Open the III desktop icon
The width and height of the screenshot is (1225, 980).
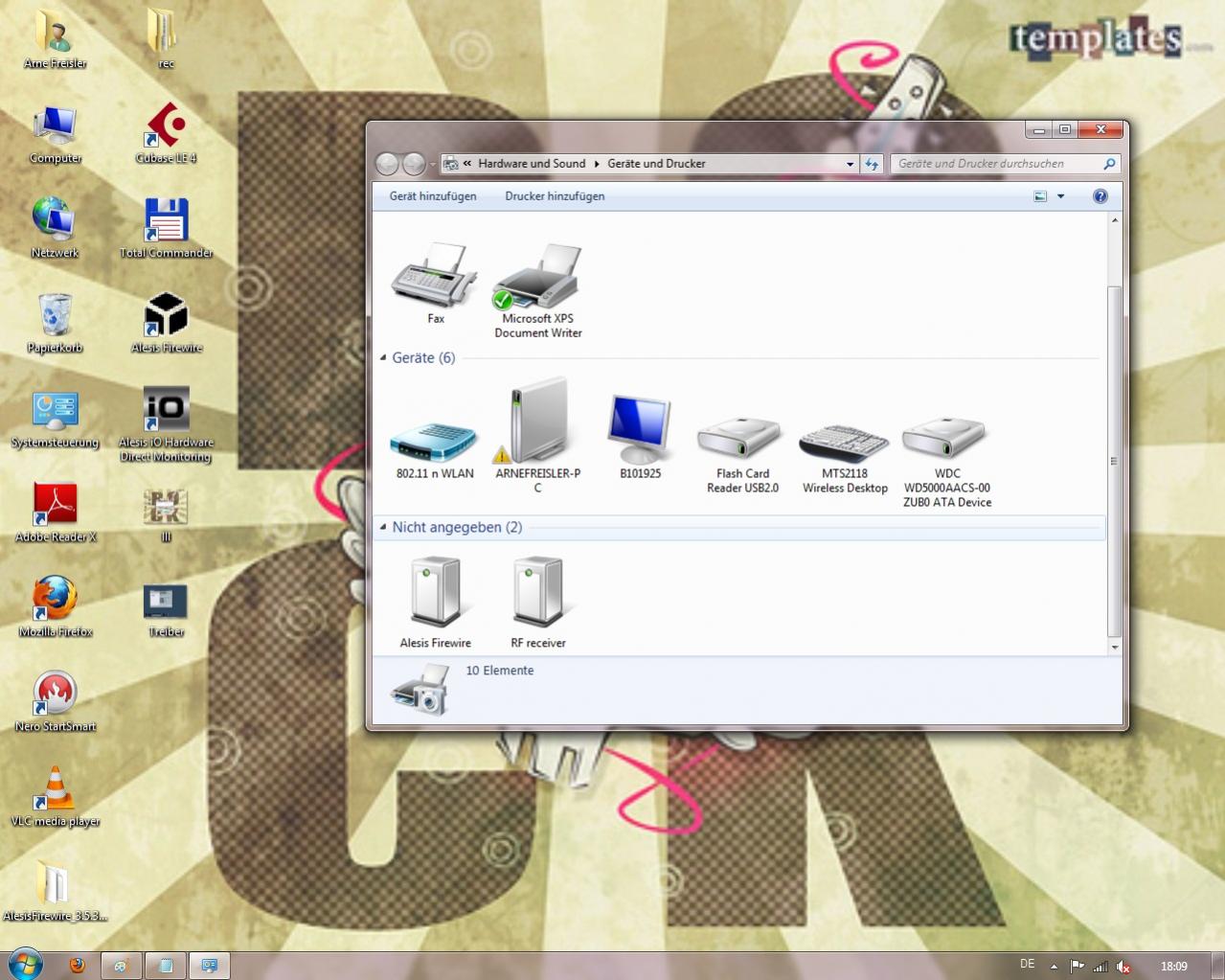166,515
